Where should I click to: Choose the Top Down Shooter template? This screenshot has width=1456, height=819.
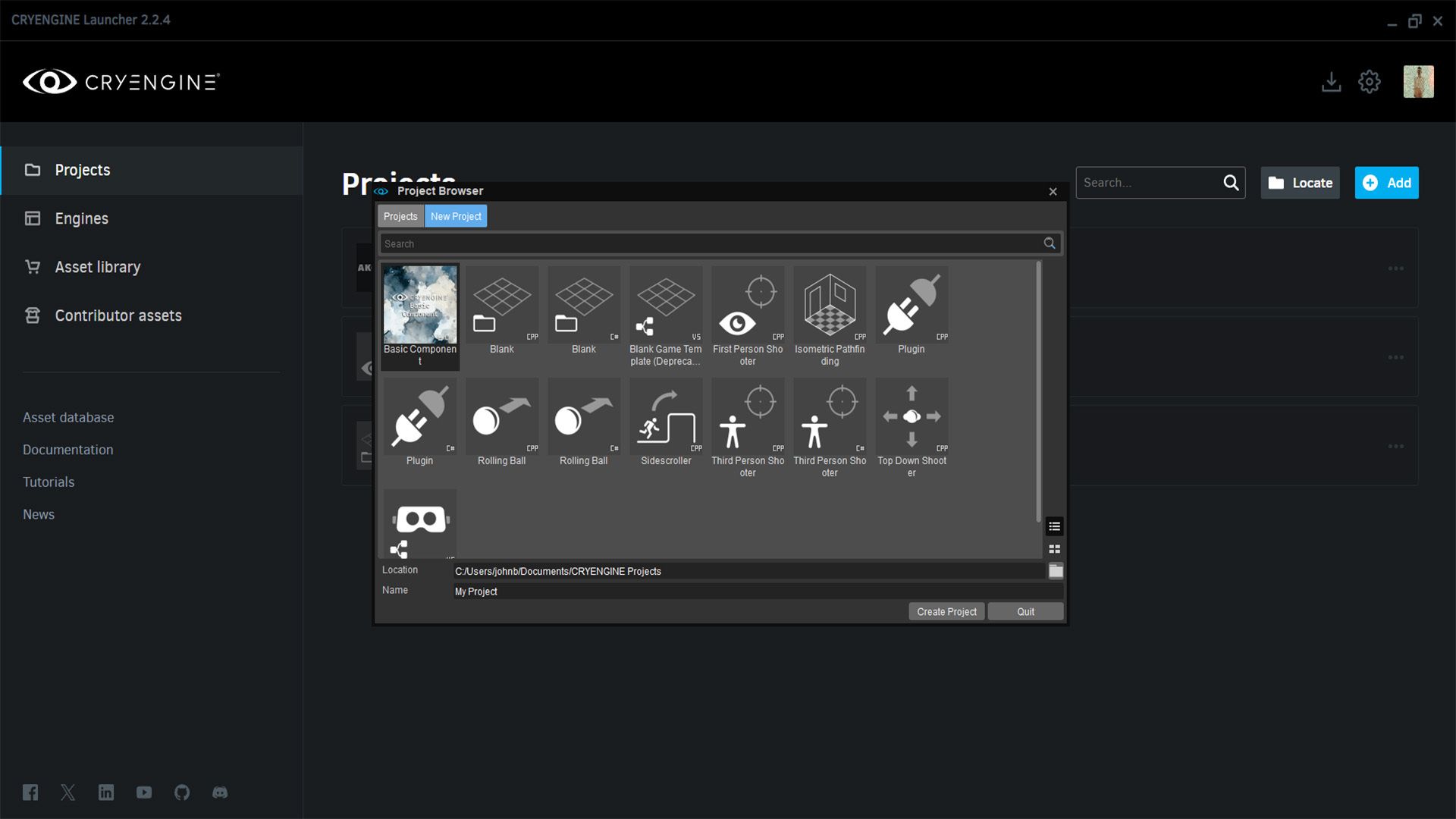pos(912,428)
